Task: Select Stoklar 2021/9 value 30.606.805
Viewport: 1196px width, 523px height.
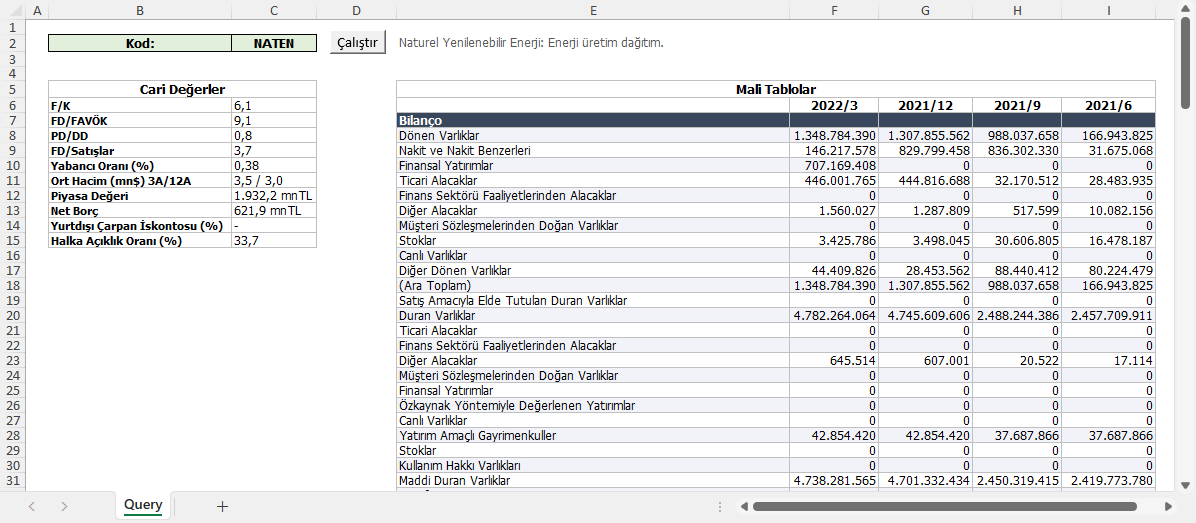Action: coord(1017,241)
